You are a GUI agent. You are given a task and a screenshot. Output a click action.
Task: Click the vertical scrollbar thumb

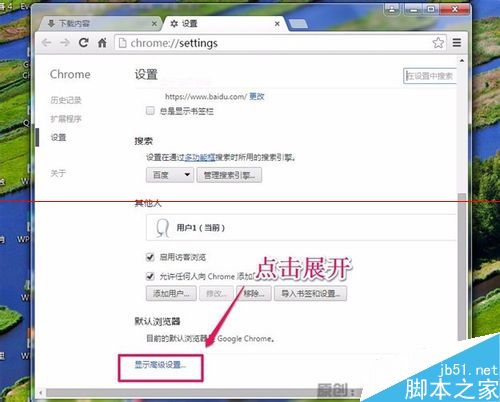462,267
